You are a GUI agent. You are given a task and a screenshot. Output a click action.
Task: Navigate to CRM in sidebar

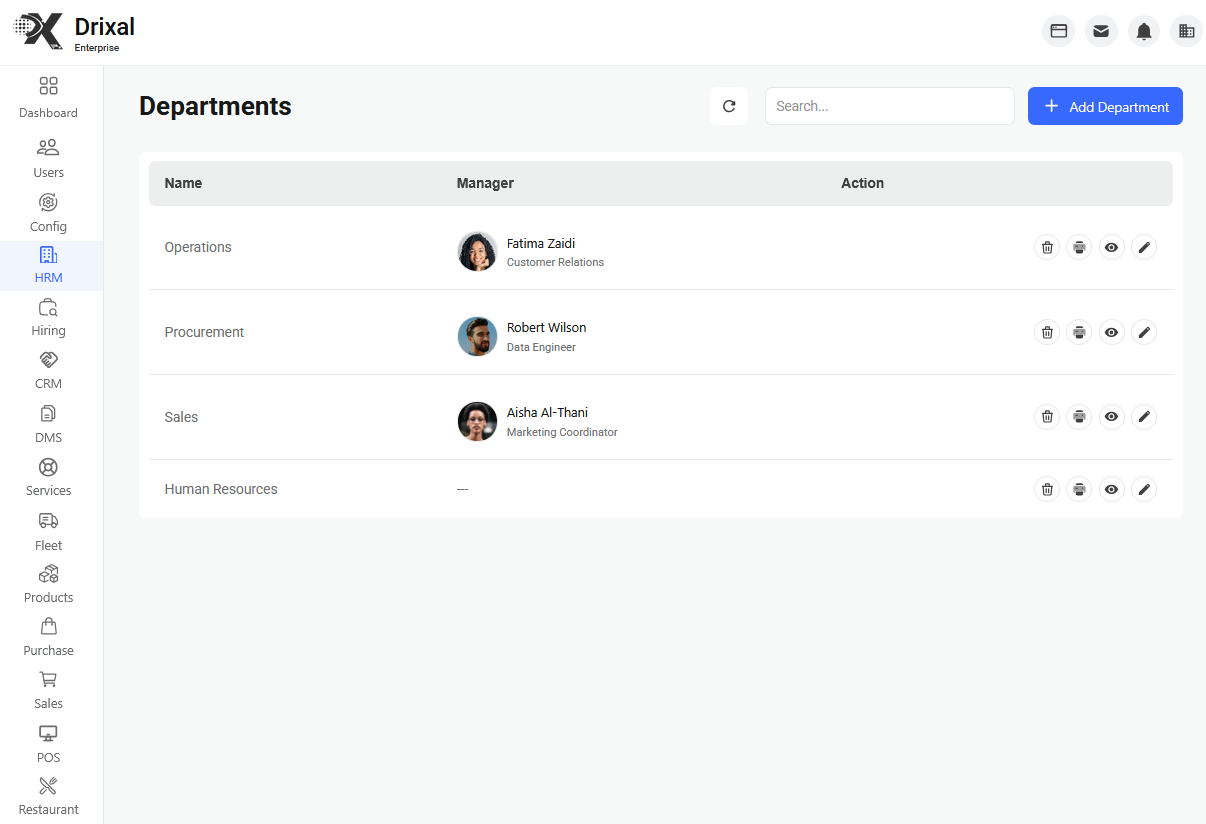click(x=48, y=371)
